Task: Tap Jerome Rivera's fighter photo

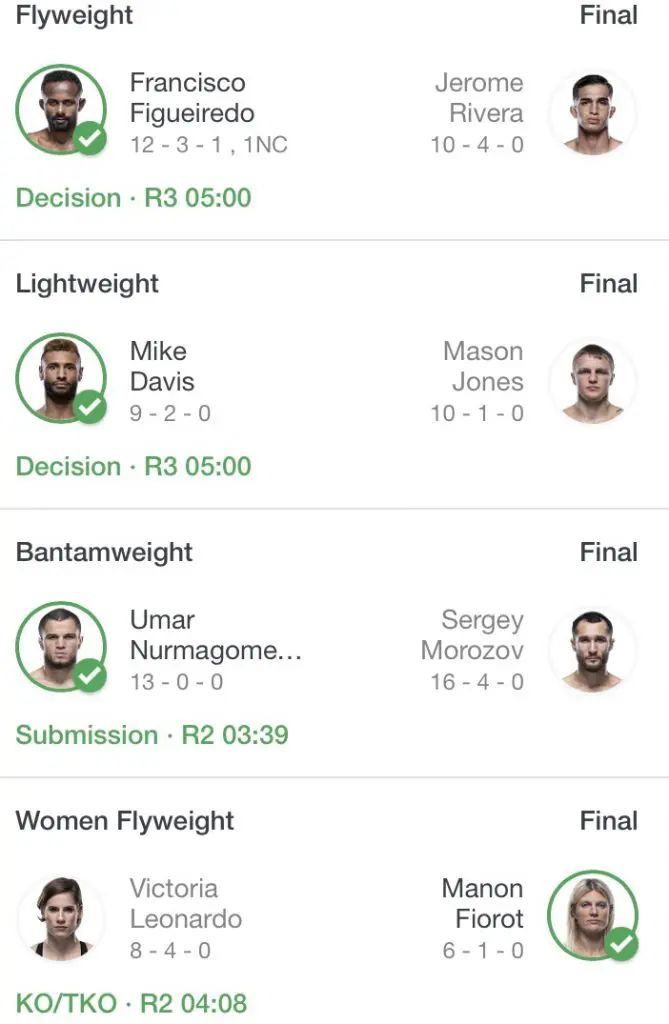Action: click(593, 112)
